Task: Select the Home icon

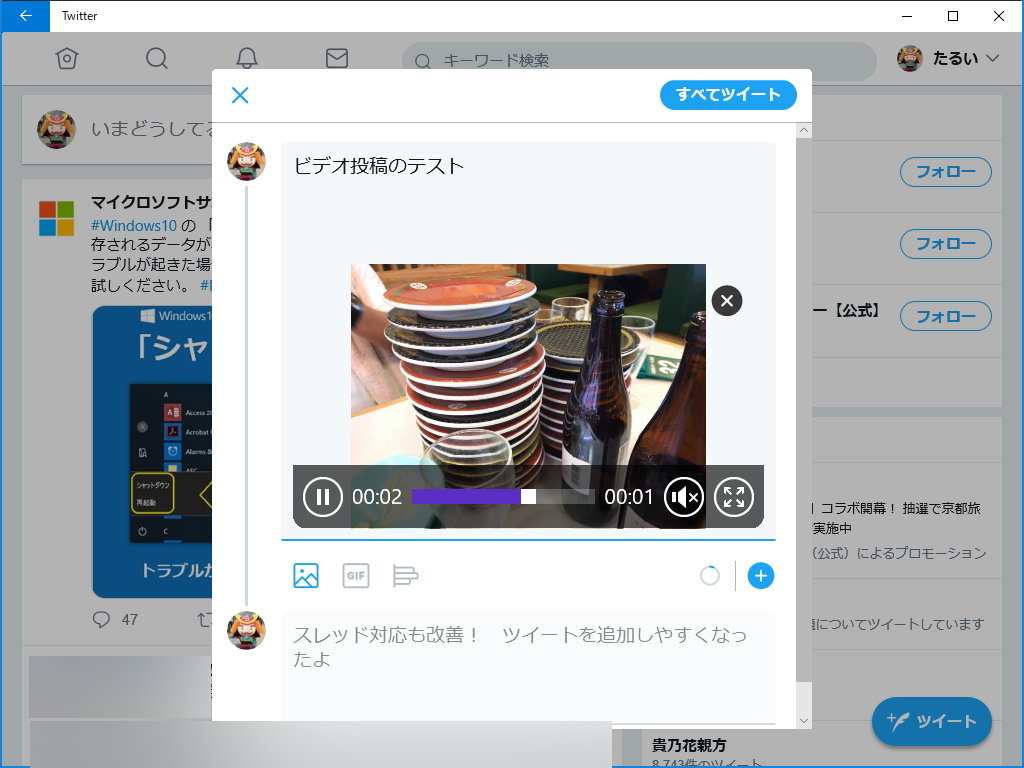Action: coord(66,59)
